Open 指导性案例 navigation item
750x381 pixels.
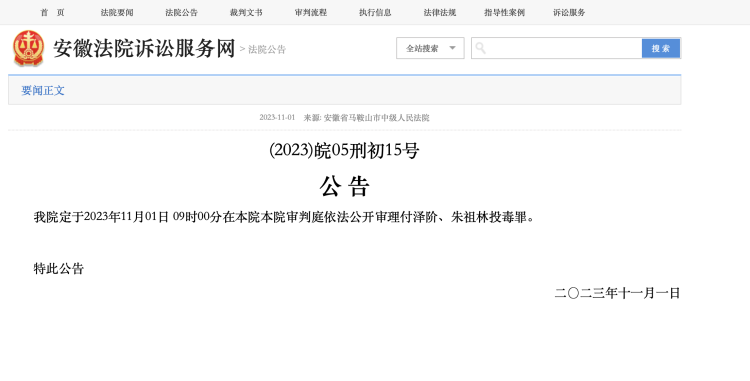(x=504, y=12)
